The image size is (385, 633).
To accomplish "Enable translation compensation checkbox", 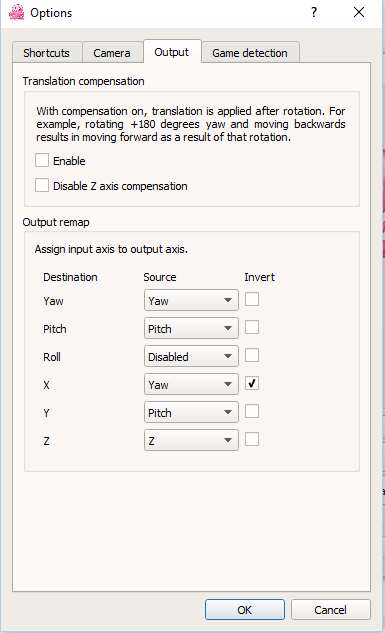I will (42, 160).
